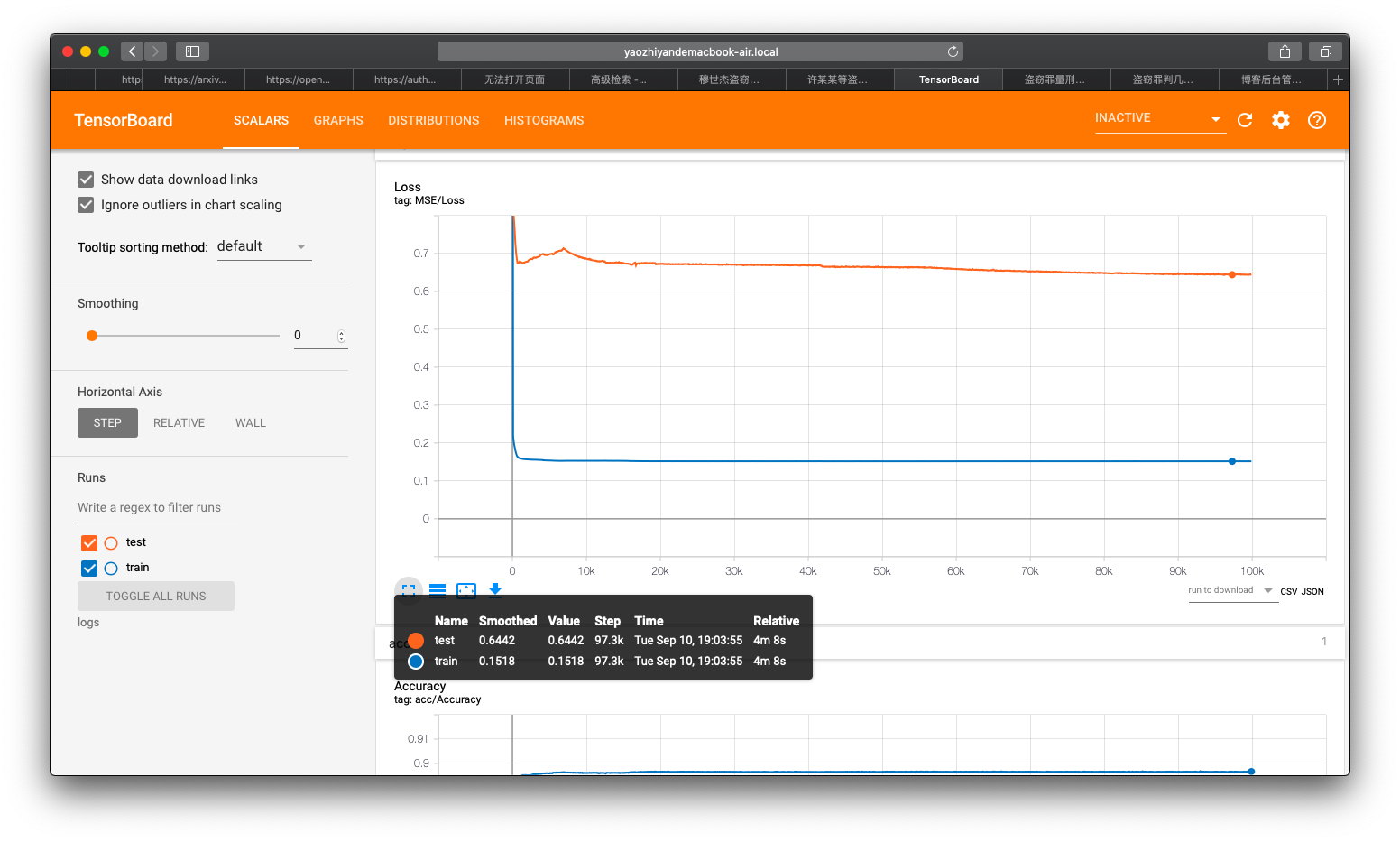
Task: Click the smoothing slider handle
Action: coord(92,336)
